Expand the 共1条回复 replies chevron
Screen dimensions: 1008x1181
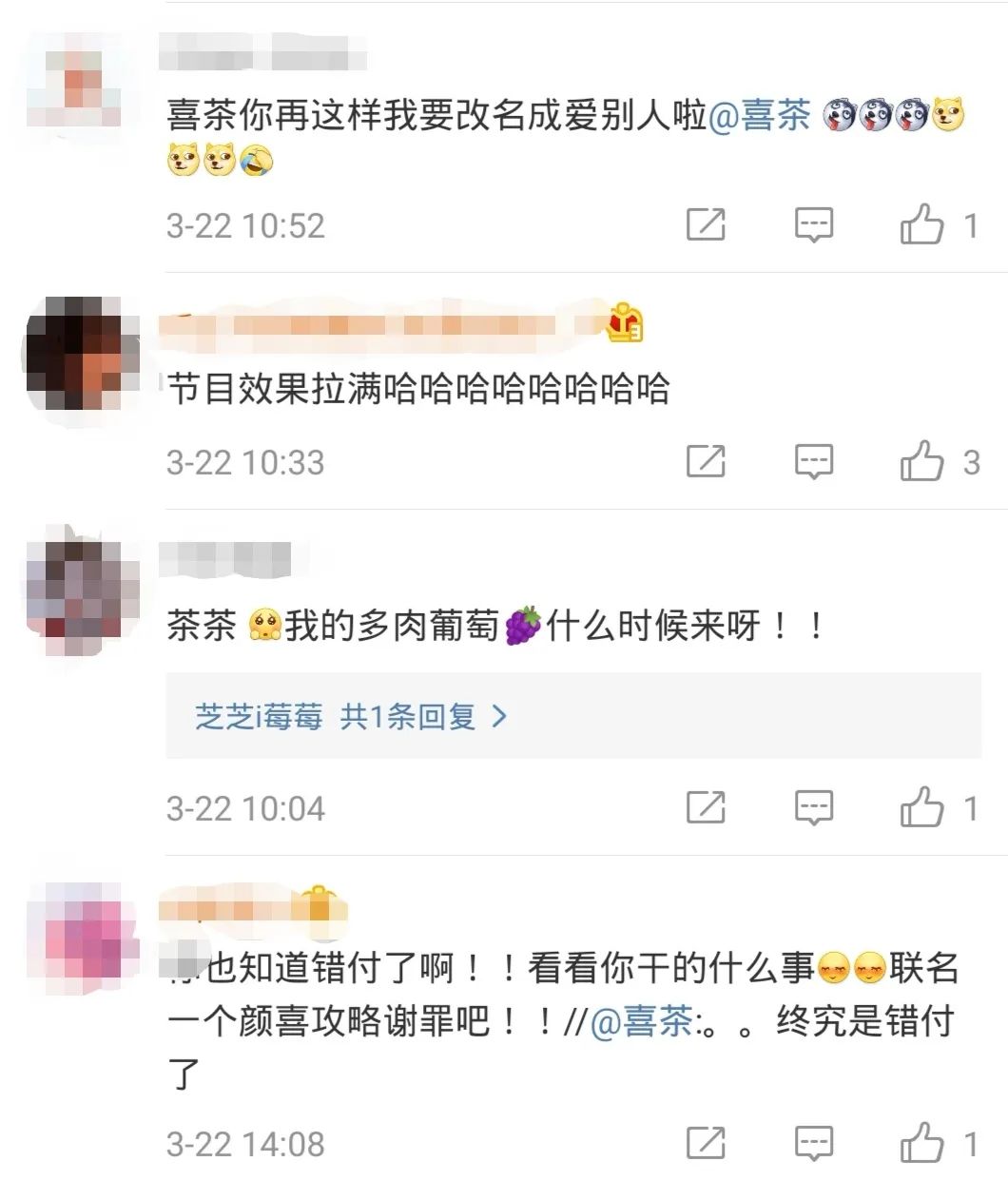499,716
